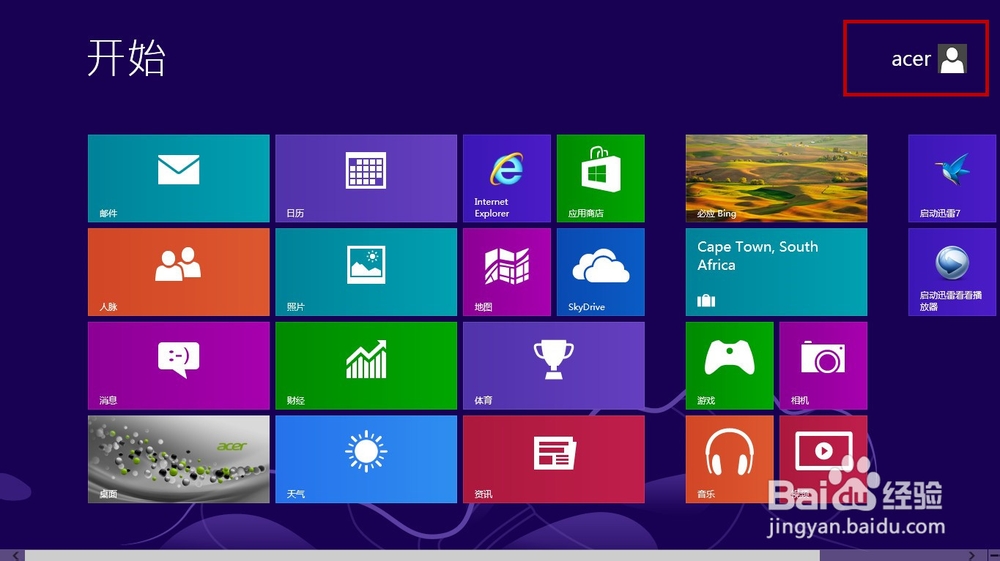Open the 音乐 Music headphones tile
The width and height of the screenshot is (1000, 561).
(x=730, y=459)
